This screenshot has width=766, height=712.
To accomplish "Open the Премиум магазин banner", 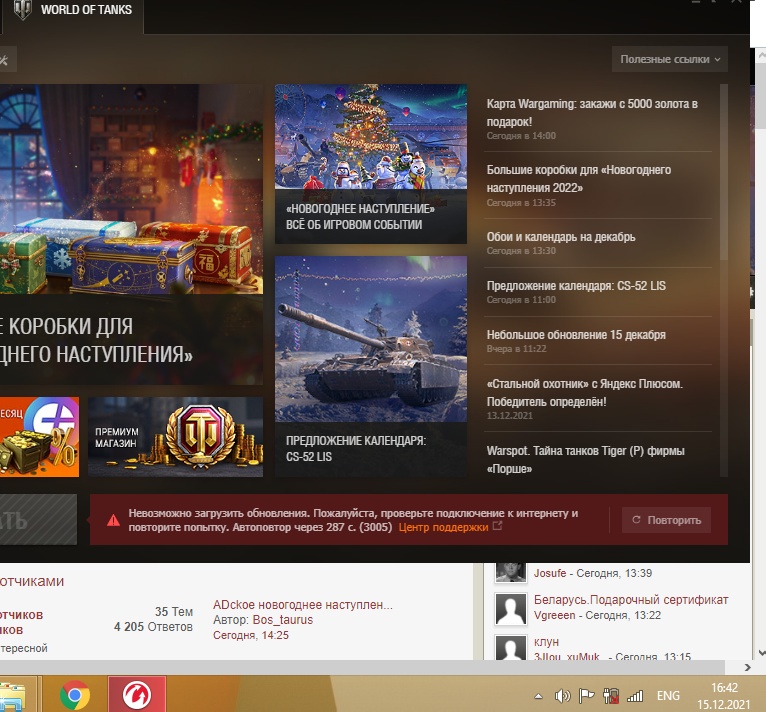I will click(x=175, y=437).
